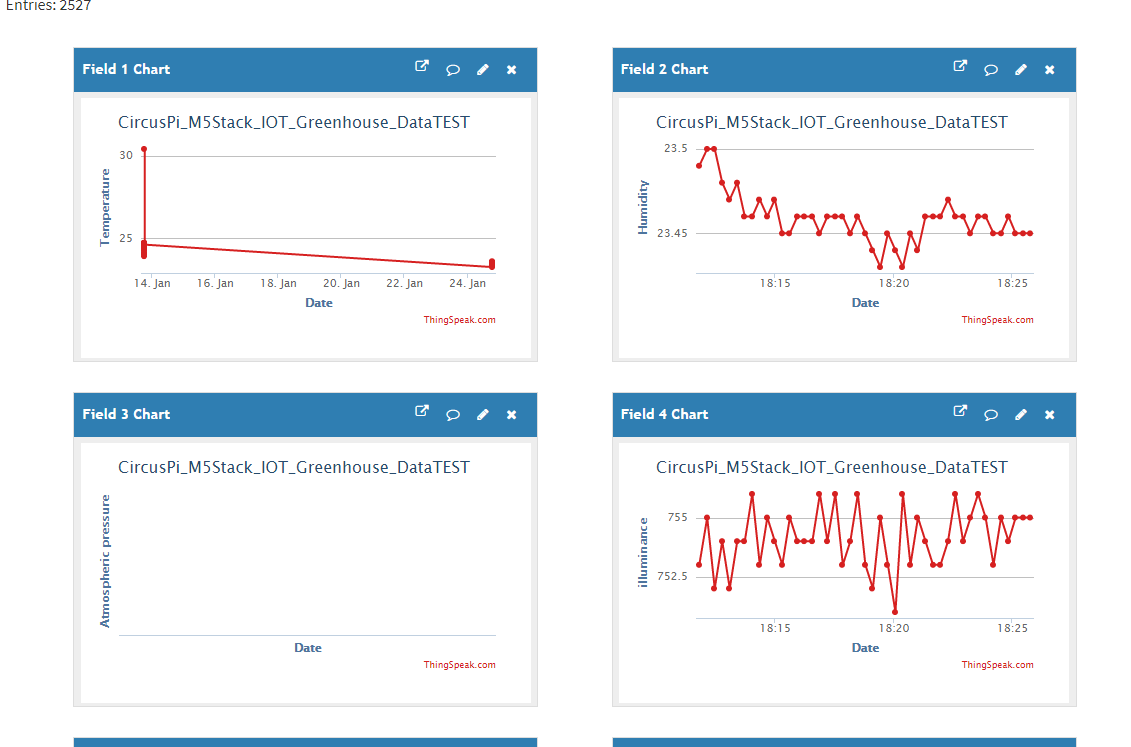The image size is (1131, 747).
Task: Click comment icon on Field 1 Chart
Action: (x=453, y=70)
